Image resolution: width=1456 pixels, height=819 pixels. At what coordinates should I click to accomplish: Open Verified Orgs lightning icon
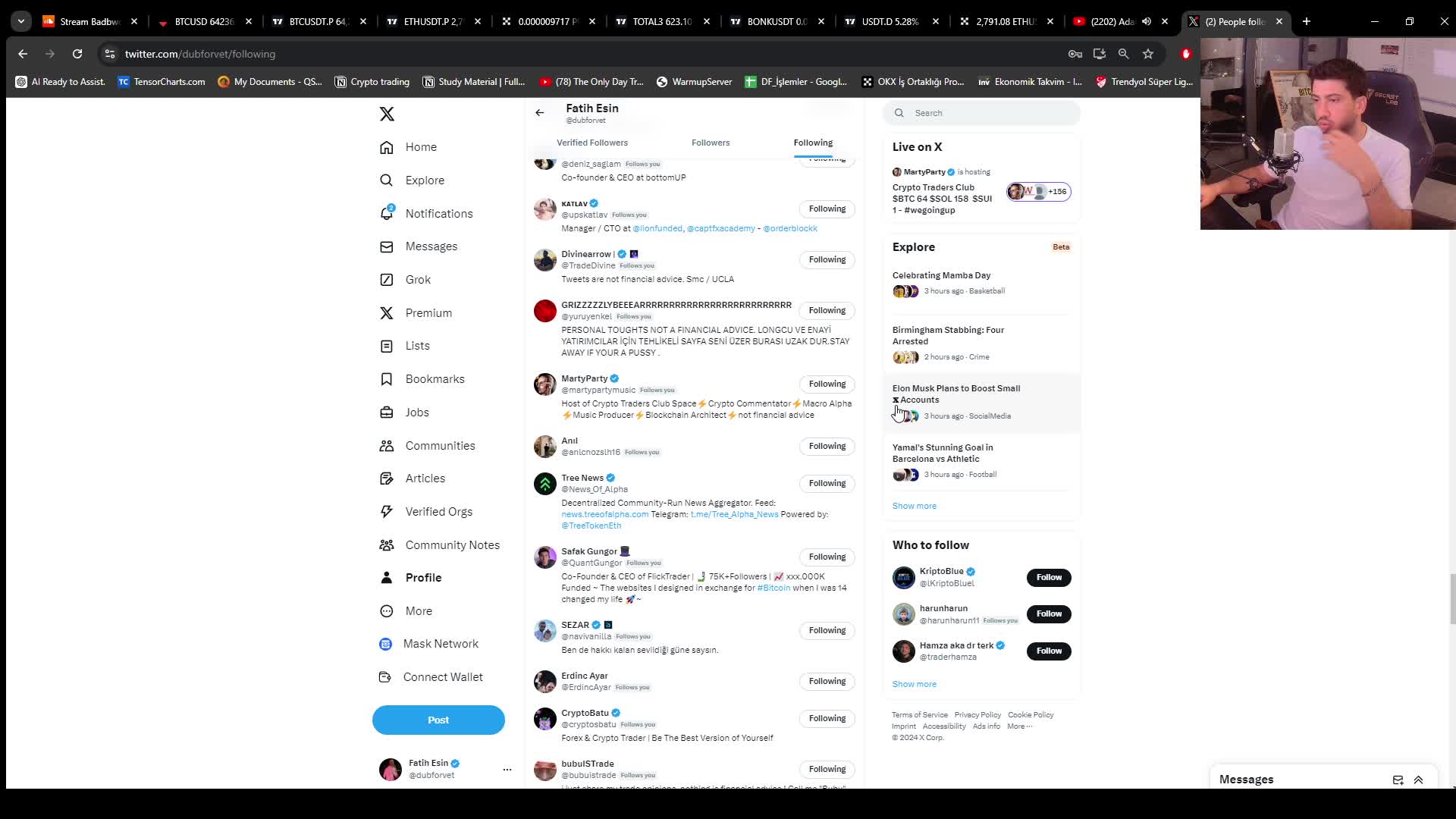point(387,512)
